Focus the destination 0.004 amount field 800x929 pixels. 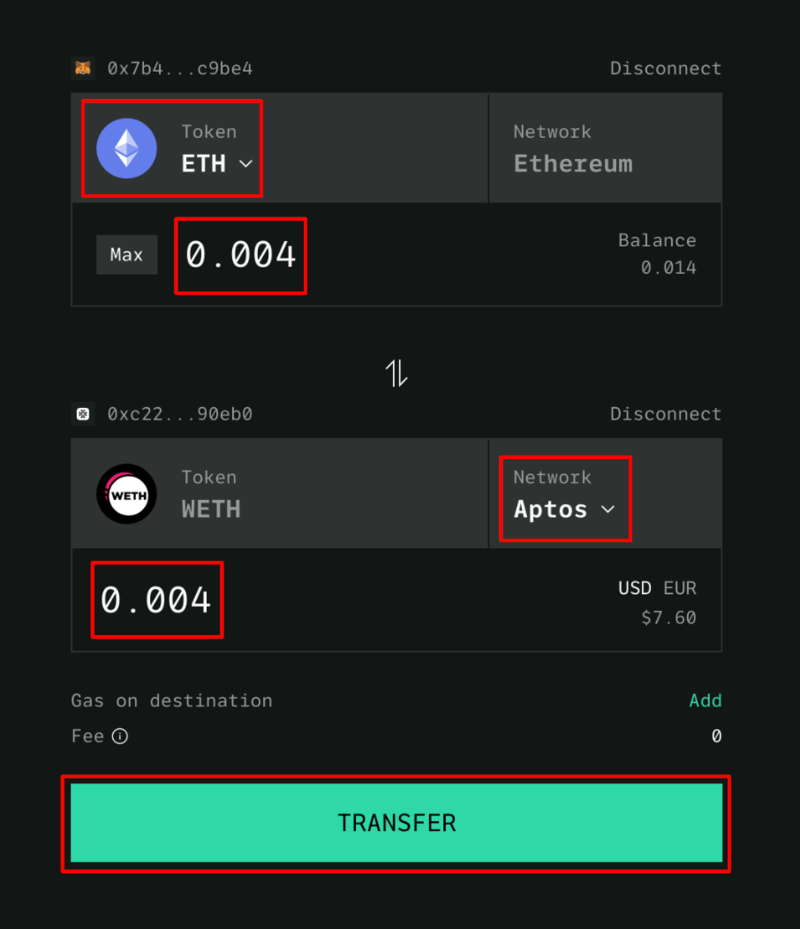click(157, 600)
